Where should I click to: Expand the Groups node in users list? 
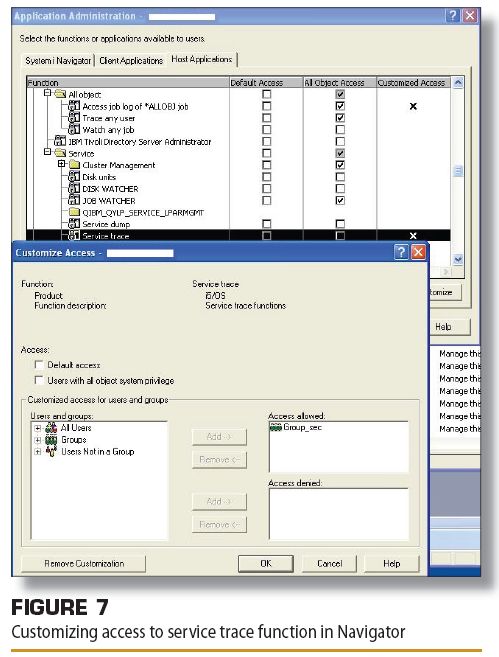coord(38,440)
